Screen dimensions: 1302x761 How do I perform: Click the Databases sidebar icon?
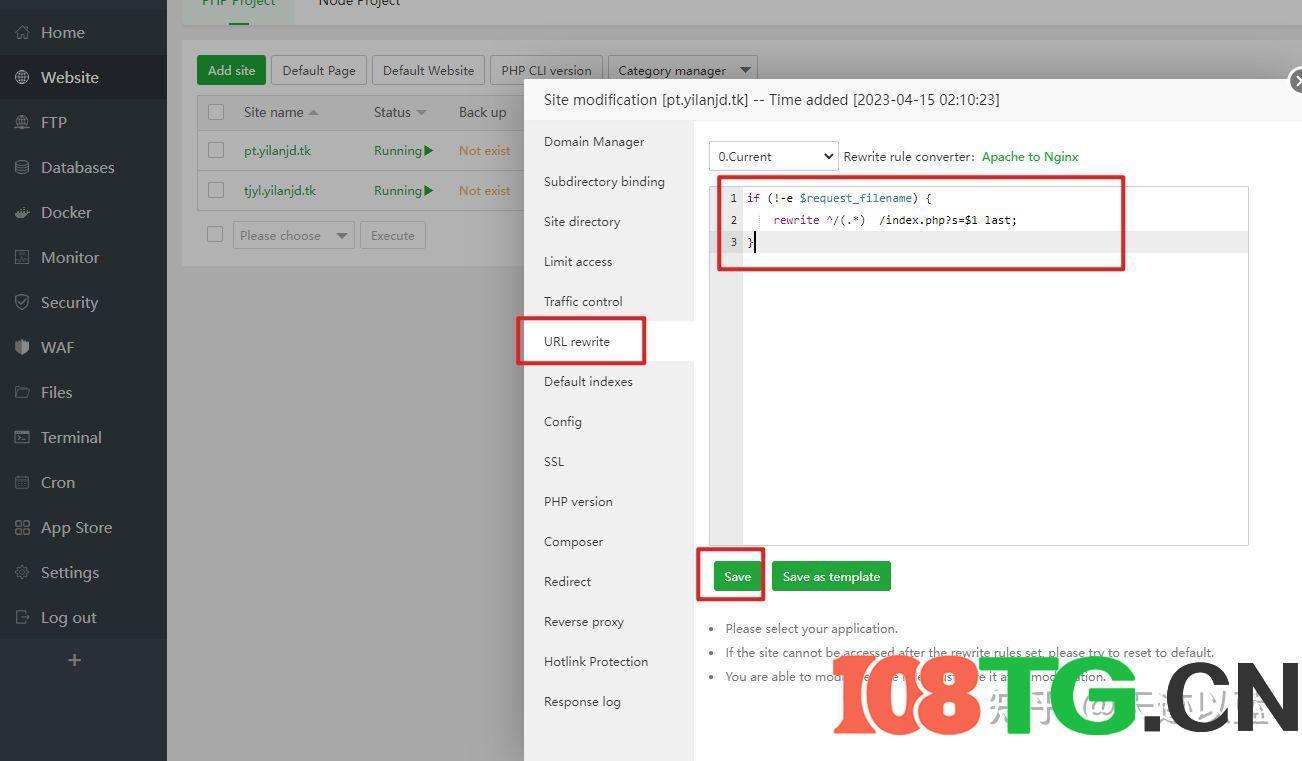click(x=22, y=168)
